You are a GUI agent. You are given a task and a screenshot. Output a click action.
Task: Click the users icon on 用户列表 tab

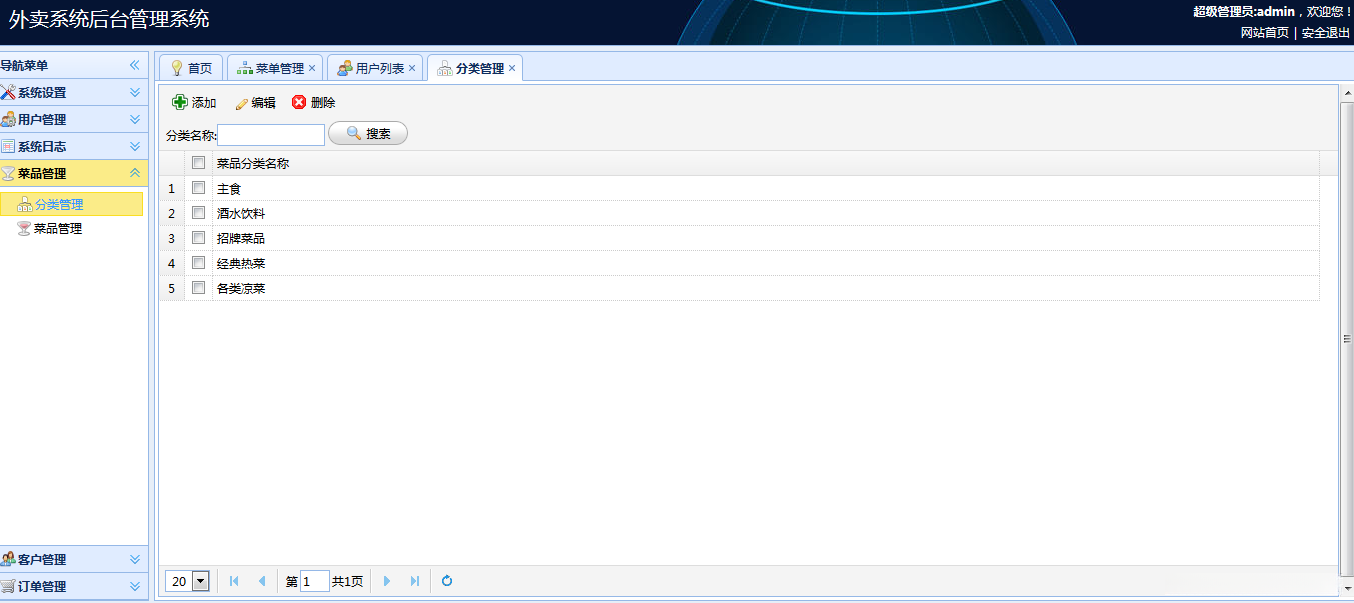(345, 68)
